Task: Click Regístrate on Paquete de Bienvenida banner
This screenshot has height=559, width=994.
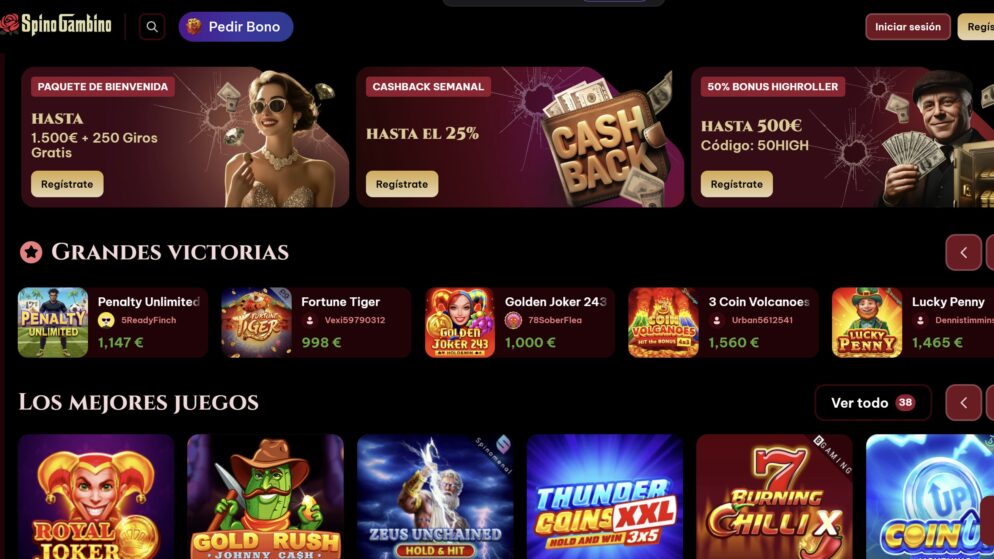Action: pyautogui.click(x=67, y=184)
